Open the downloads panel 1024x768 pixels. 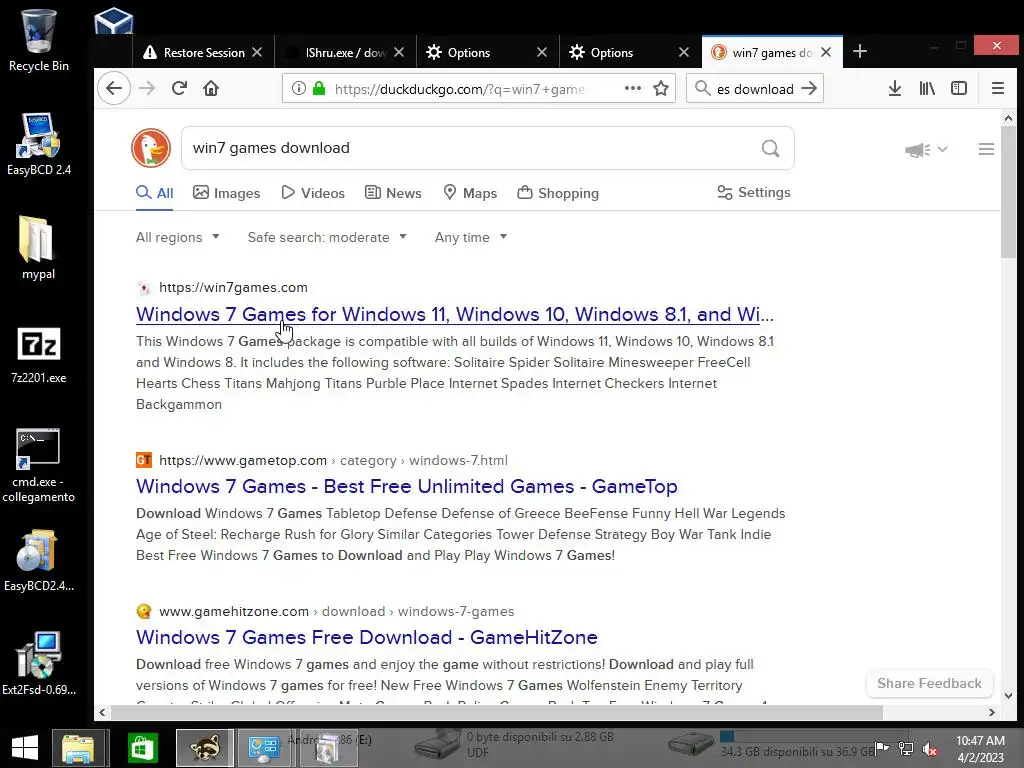click(x=895, y=88)
